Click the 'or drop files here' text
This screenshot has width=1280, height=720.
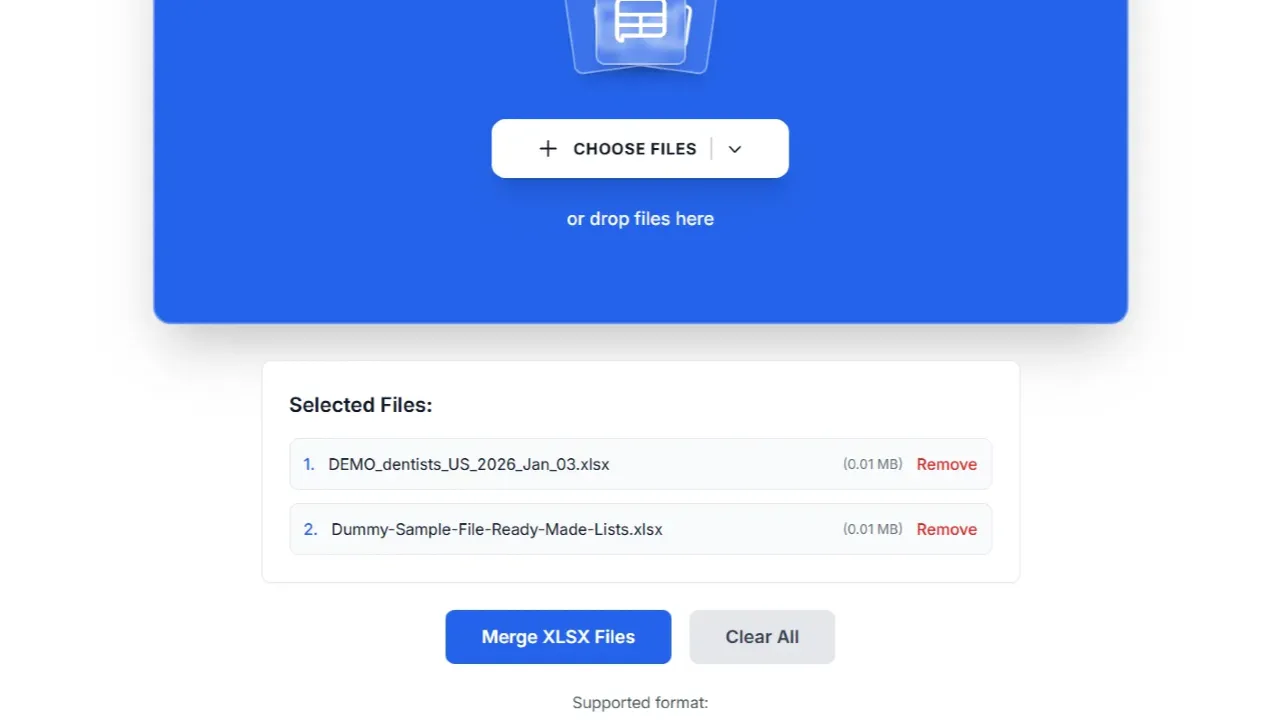point(640,218)
